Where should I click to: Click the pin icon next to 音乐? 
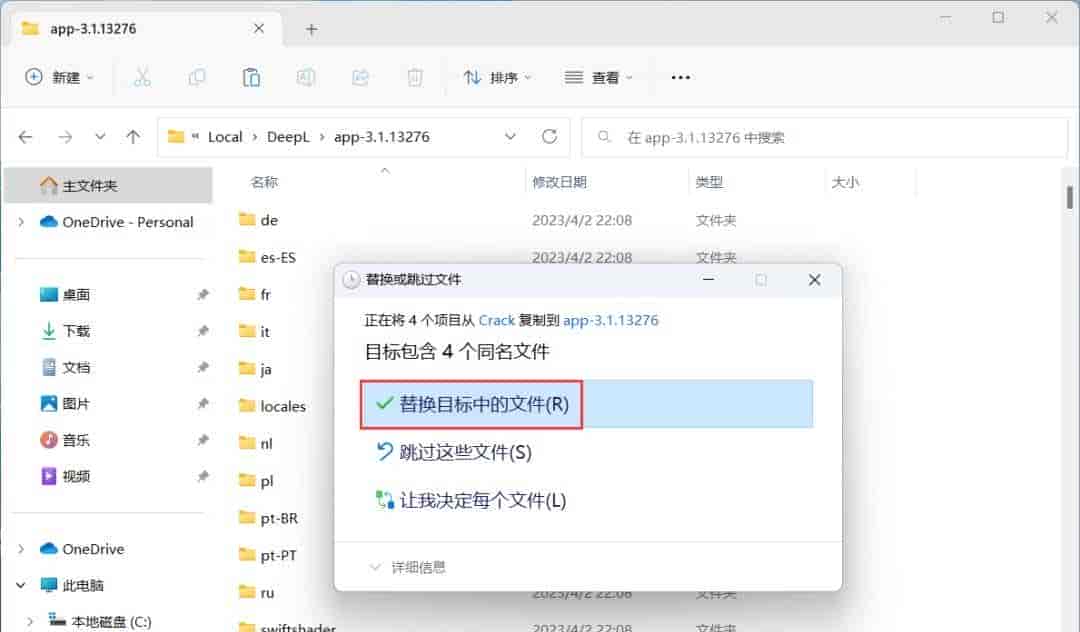tap(202, 440)
